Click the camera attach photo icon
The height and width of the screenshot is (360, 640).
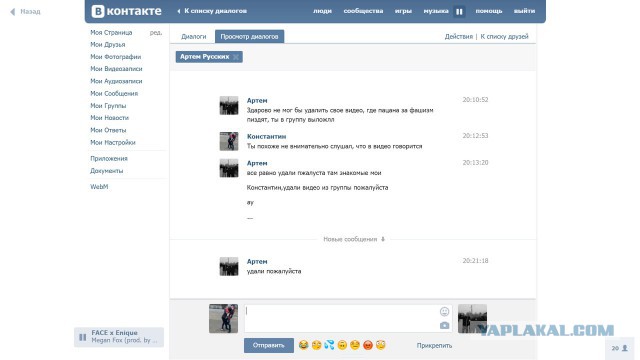[x=444, y=325]
